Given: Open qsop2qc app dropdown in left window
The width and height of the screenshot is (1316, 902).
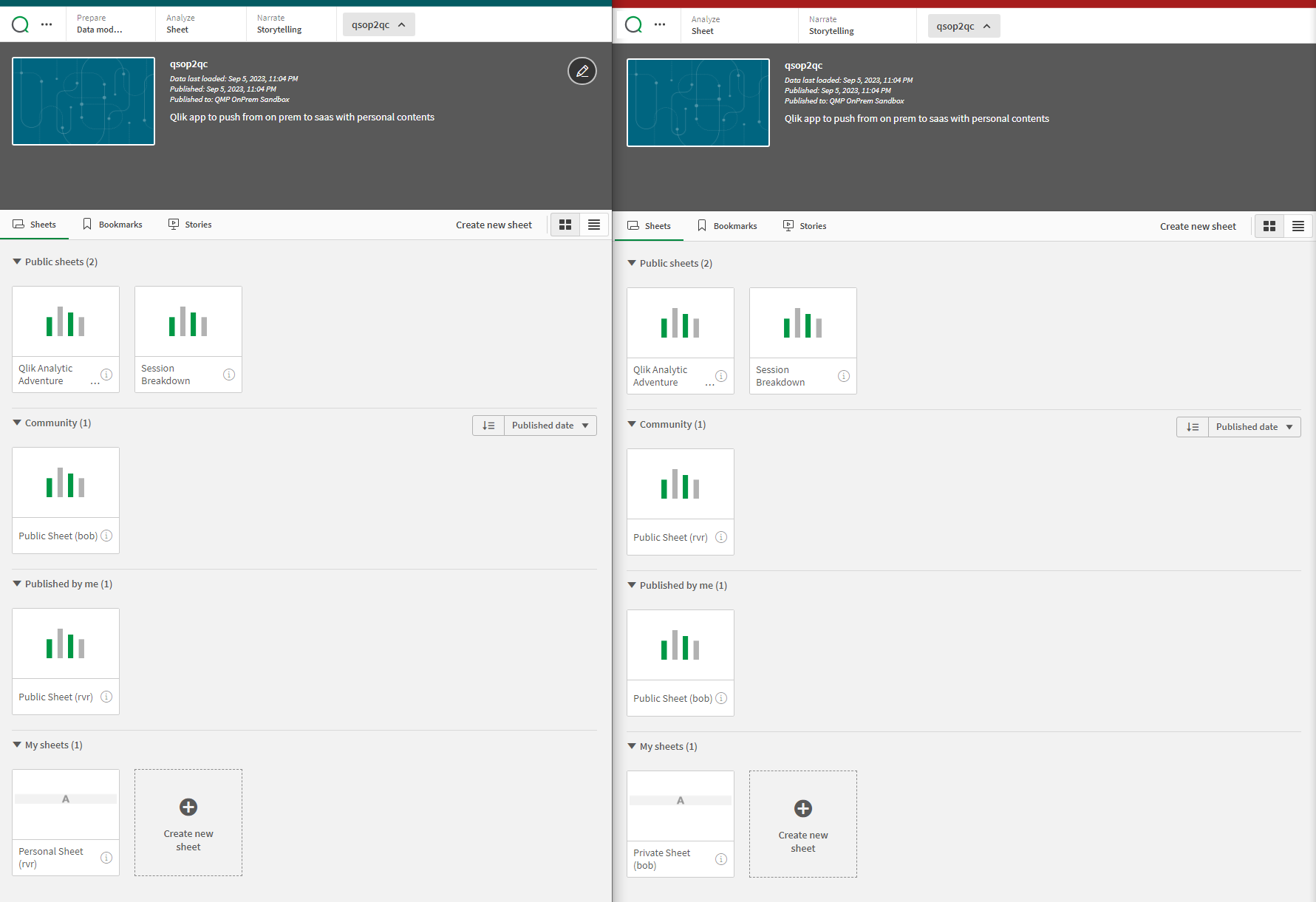Looking at the screenshot, I should (x=378, y=24).
